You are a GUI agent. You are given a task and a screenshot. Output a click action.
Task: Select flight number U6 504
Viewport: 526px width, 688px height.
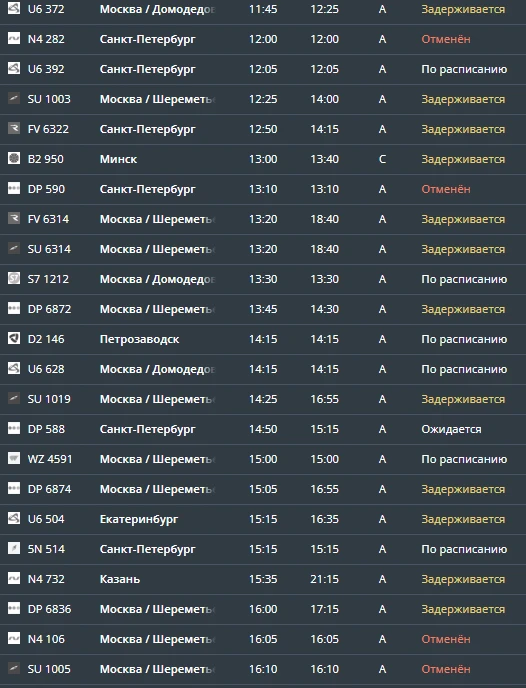click(x=46, y=519)
